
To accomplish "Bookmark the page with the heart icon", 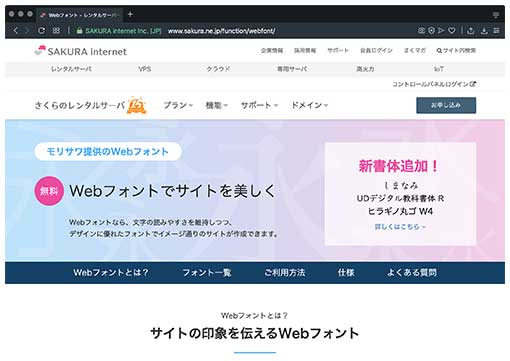I will pyautogui.click(x=452, y=31).
